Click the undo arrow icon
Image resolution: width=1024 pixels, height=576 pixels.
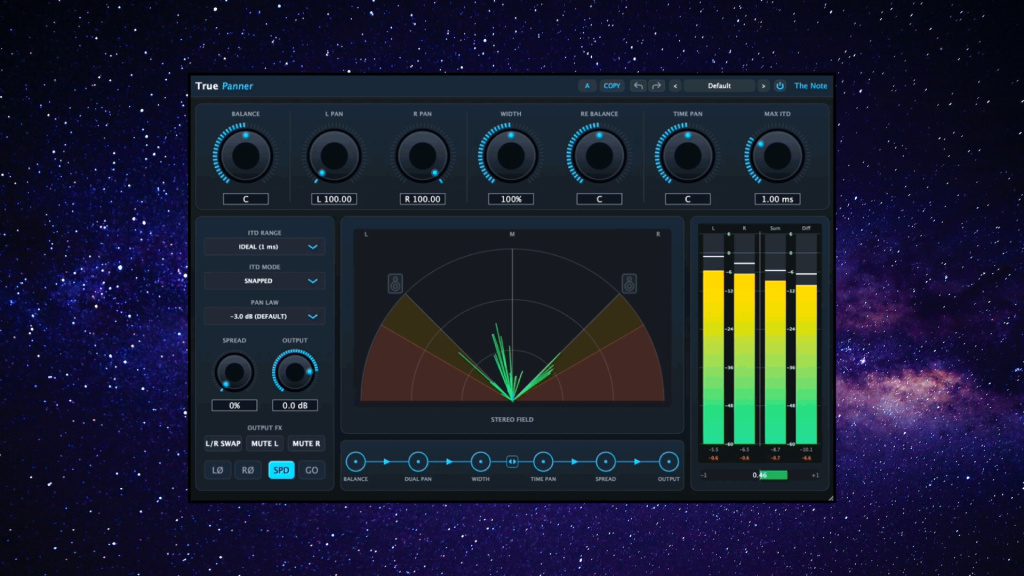pyautogui.click(x=638, y=86)
